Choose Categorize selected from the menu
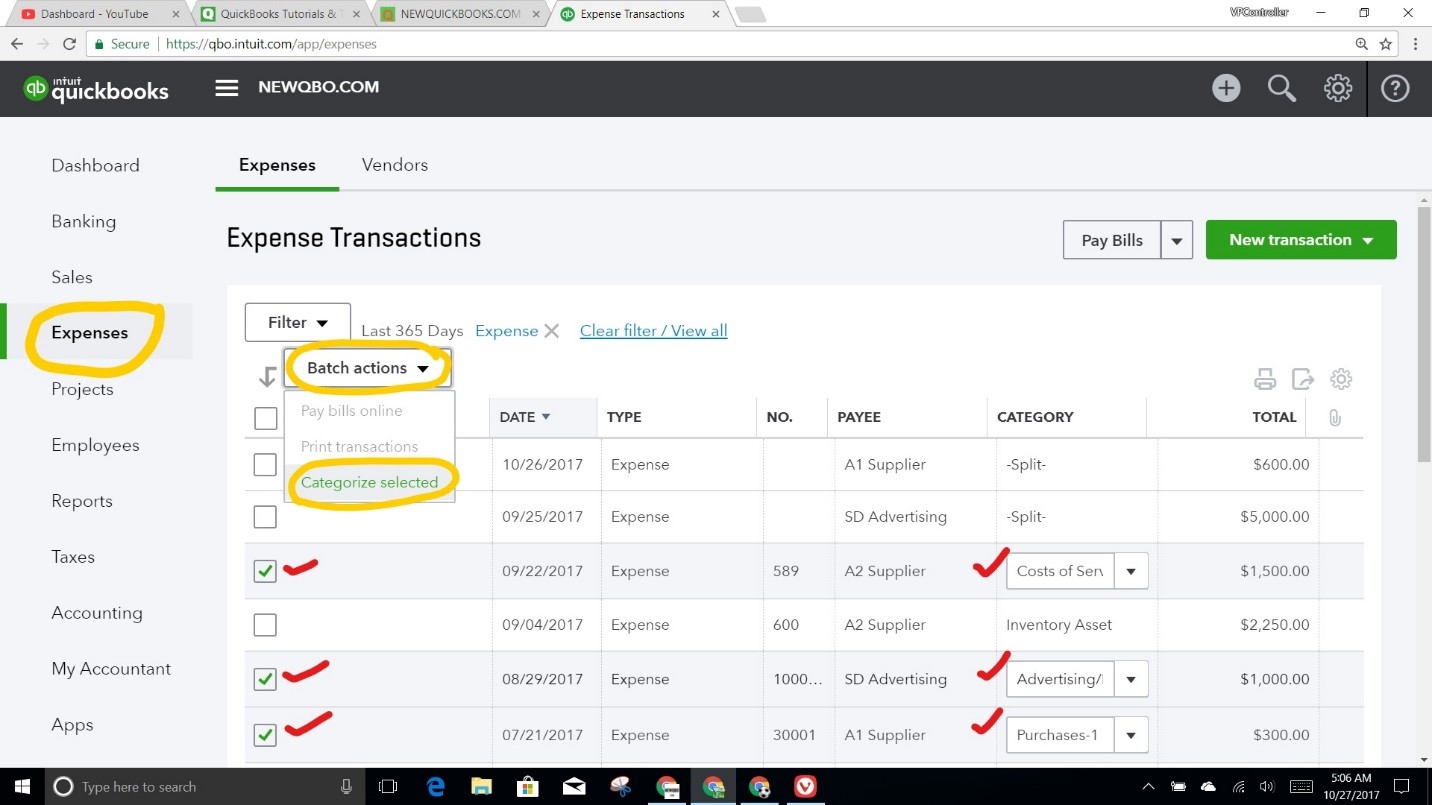 tap(370, 482)
